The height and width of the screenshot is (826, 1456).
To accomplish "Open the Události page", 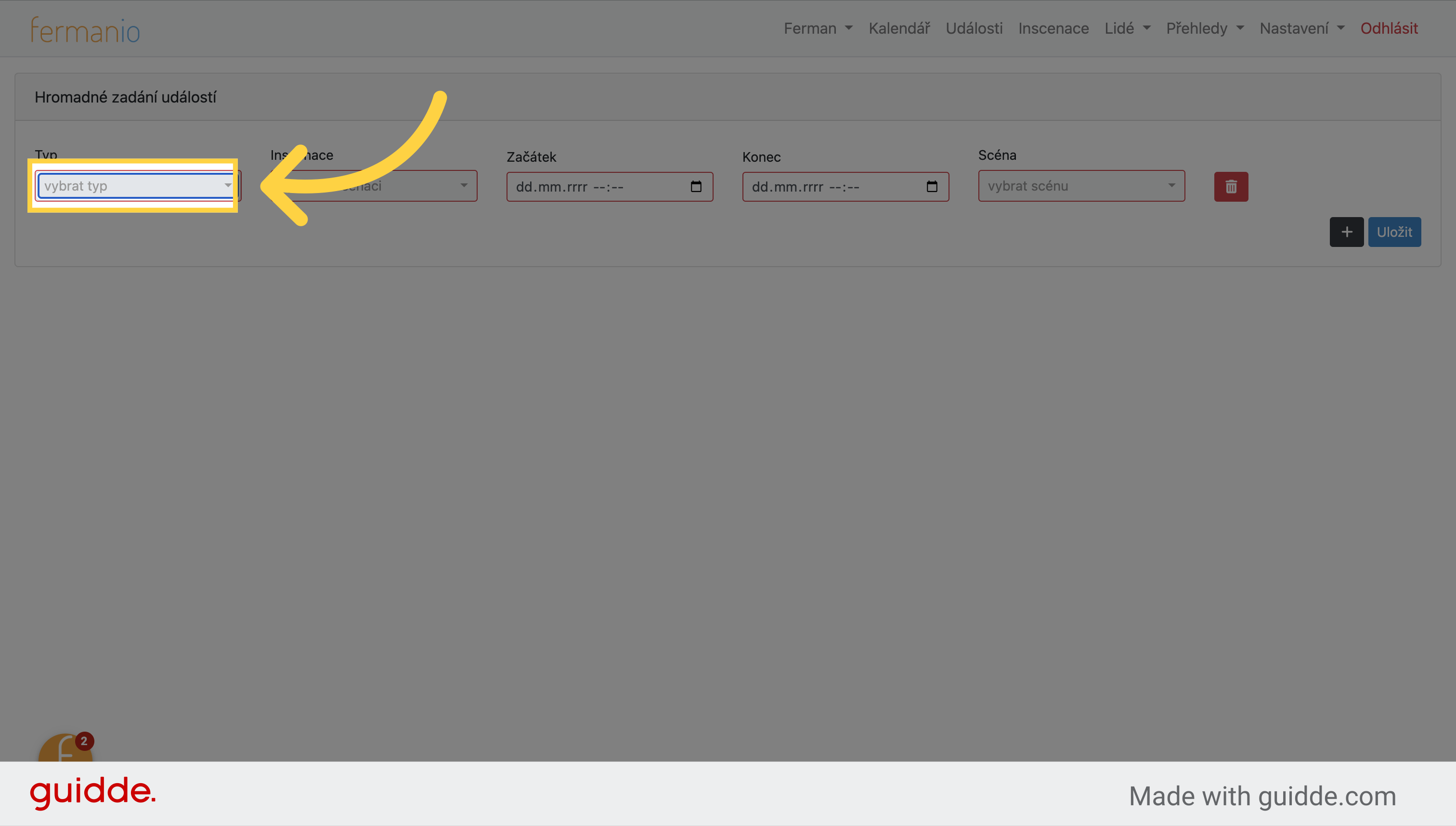I will point(974,28).
